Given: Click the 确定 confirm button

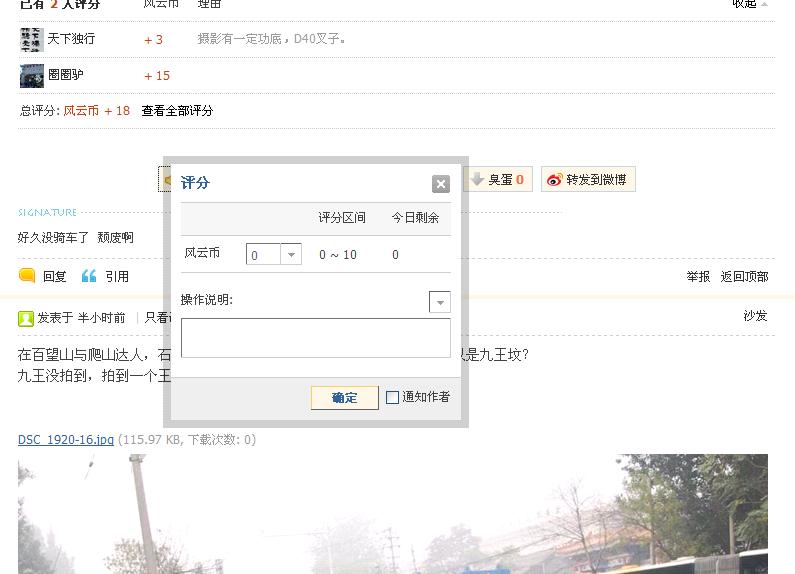Looking at the screenshot, I should coord(344,398).
